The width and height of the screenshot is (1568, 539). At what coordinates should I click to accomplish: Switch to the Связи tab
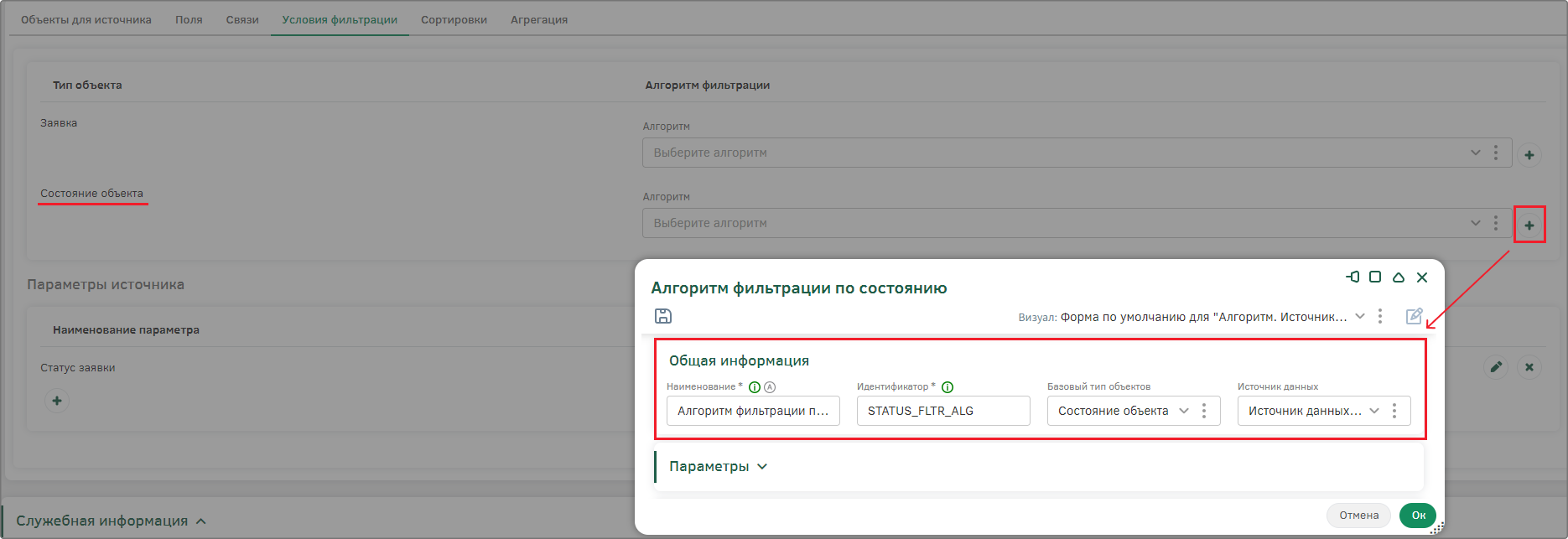pos(242,19)
